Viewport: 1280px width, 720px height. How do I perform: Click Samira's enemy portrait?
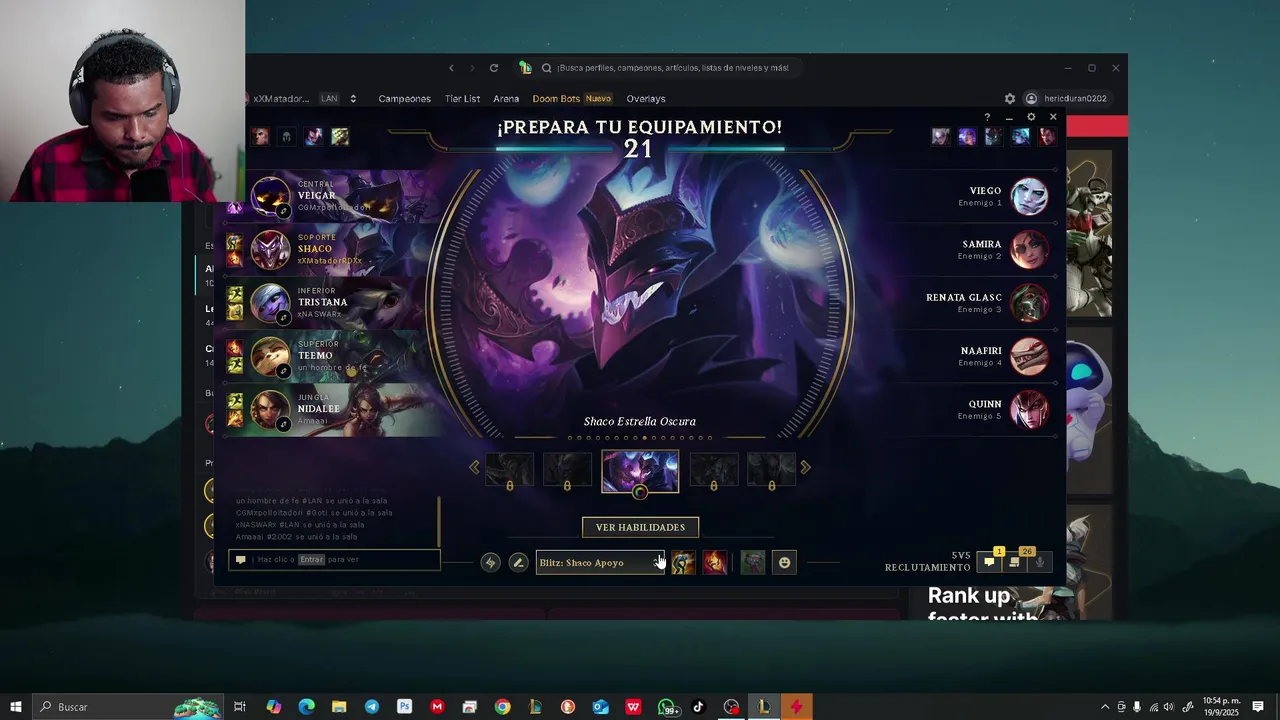tap(1029, 249)
